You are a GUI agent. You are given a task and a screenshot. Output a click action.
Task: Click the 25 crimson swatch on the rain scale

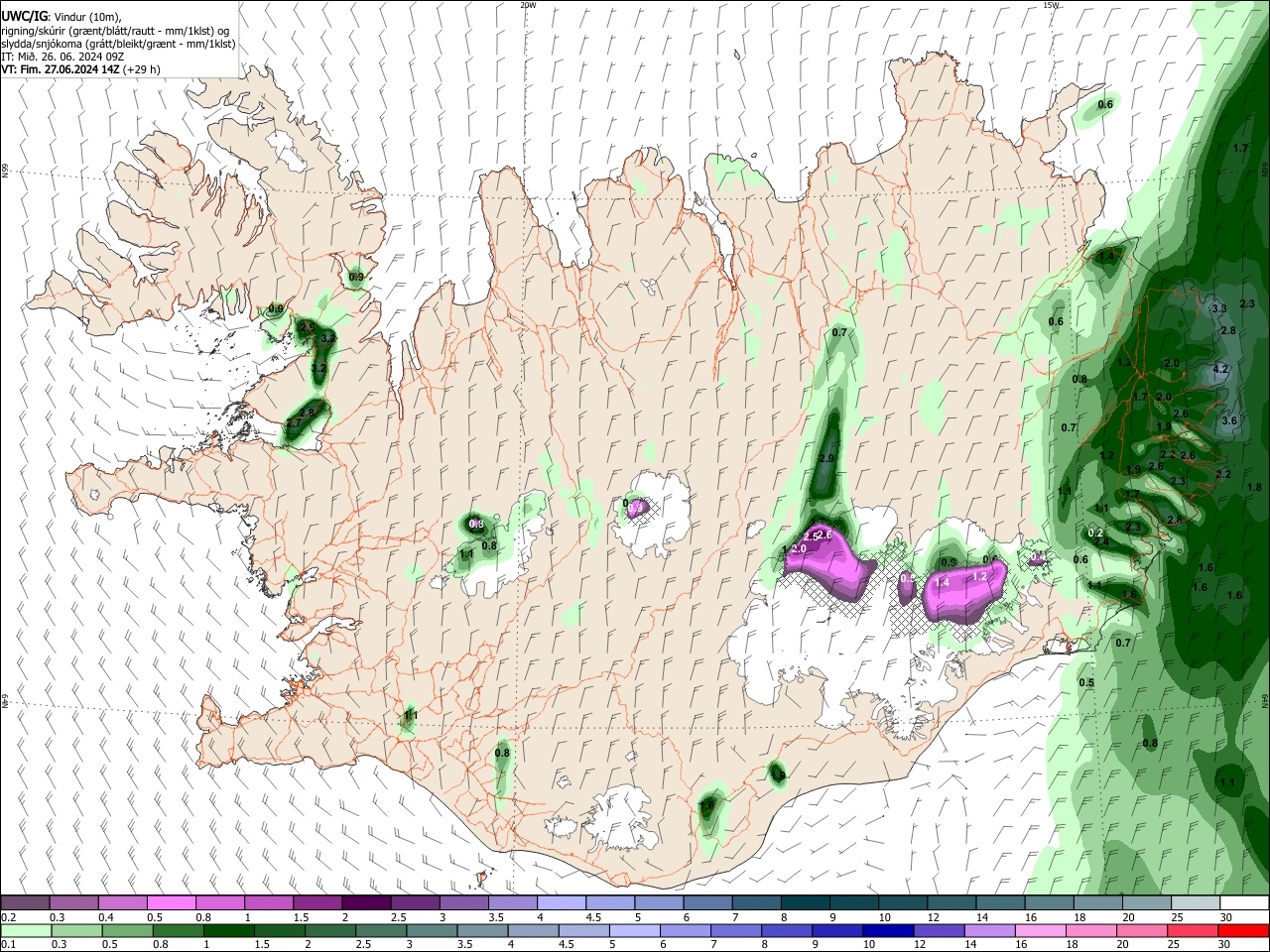[1195, 931]
